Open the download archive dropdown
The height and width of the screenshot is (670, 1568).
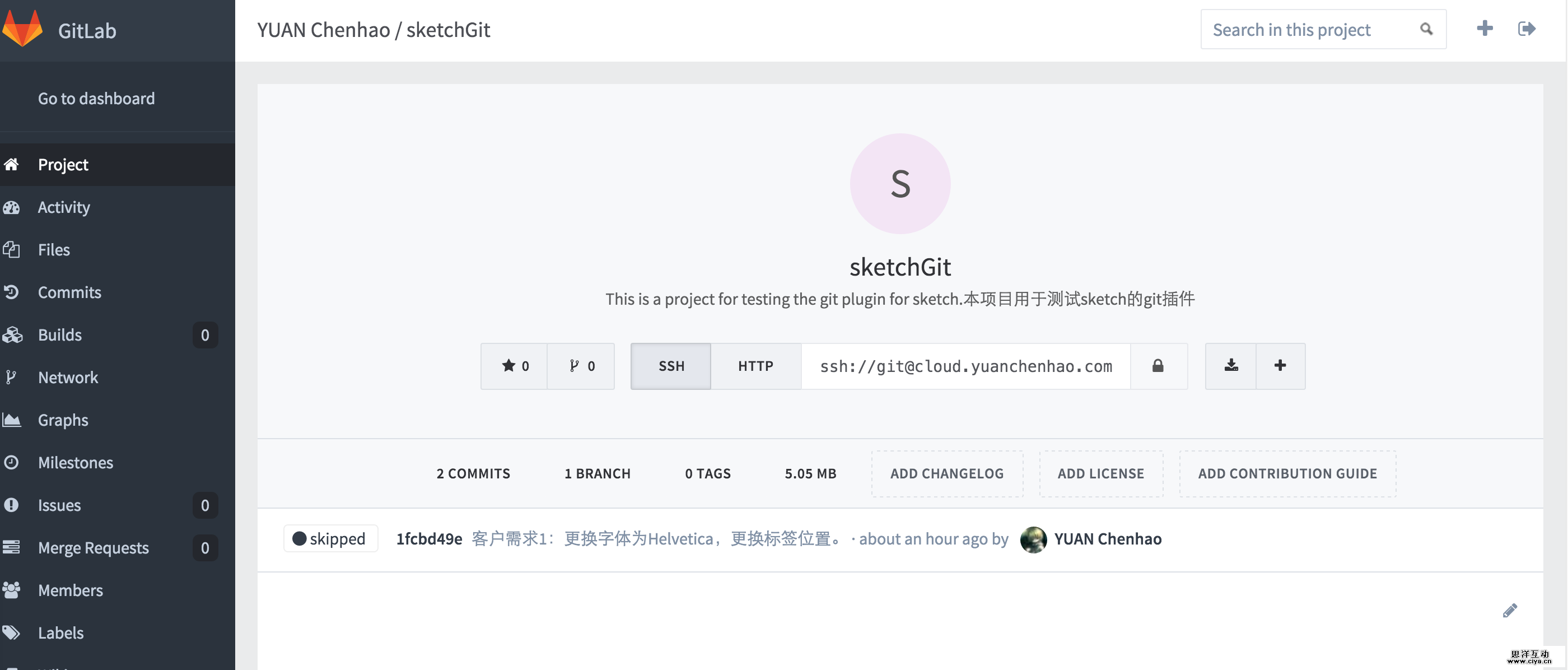(x=1231, y=366)
